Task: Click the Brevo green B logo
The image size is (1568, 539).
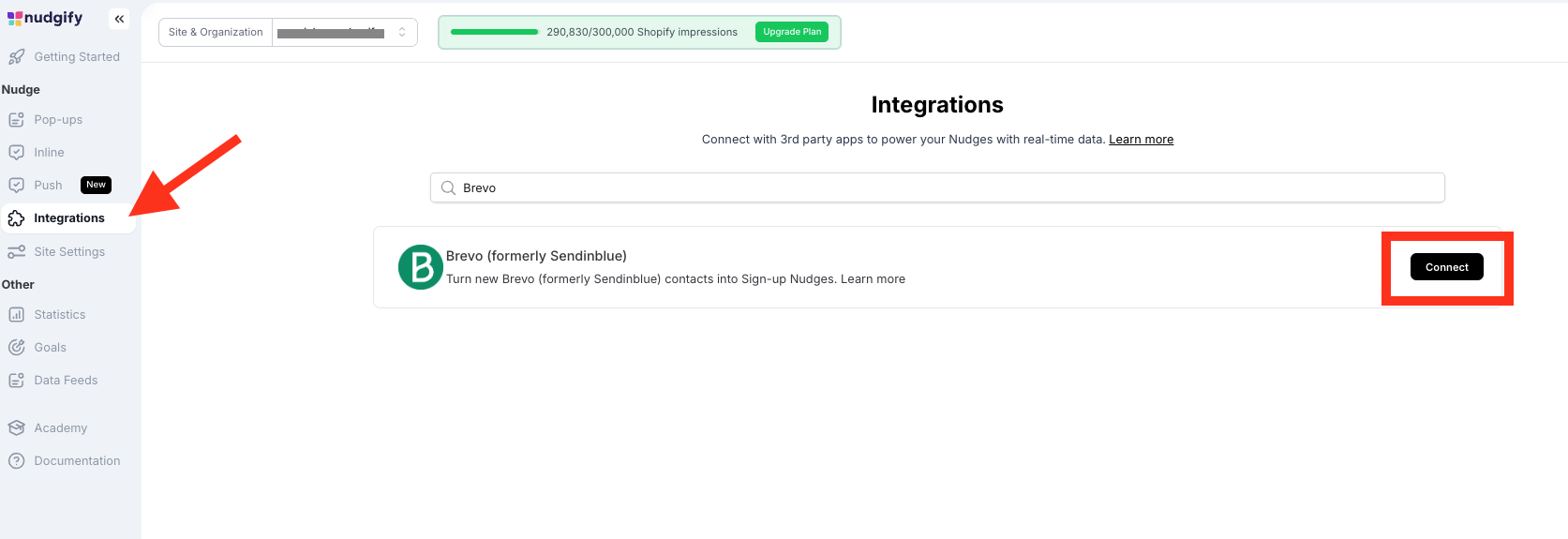Action: 421,267
